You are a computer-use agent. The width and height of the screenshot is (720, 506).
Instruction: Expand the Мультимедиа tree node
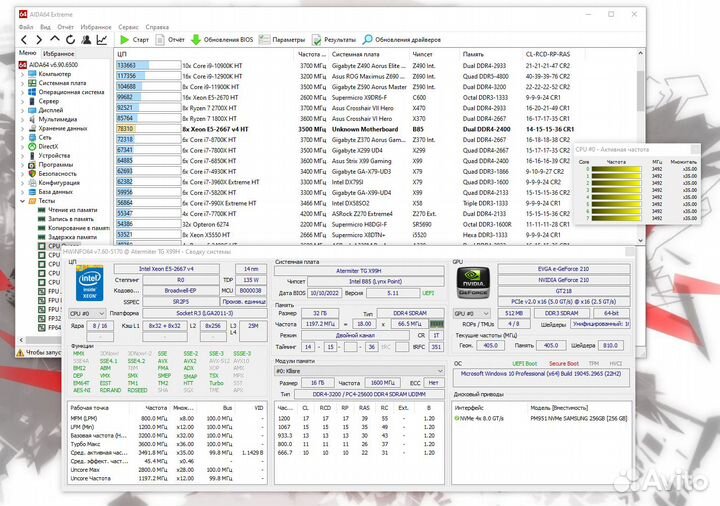22,119
